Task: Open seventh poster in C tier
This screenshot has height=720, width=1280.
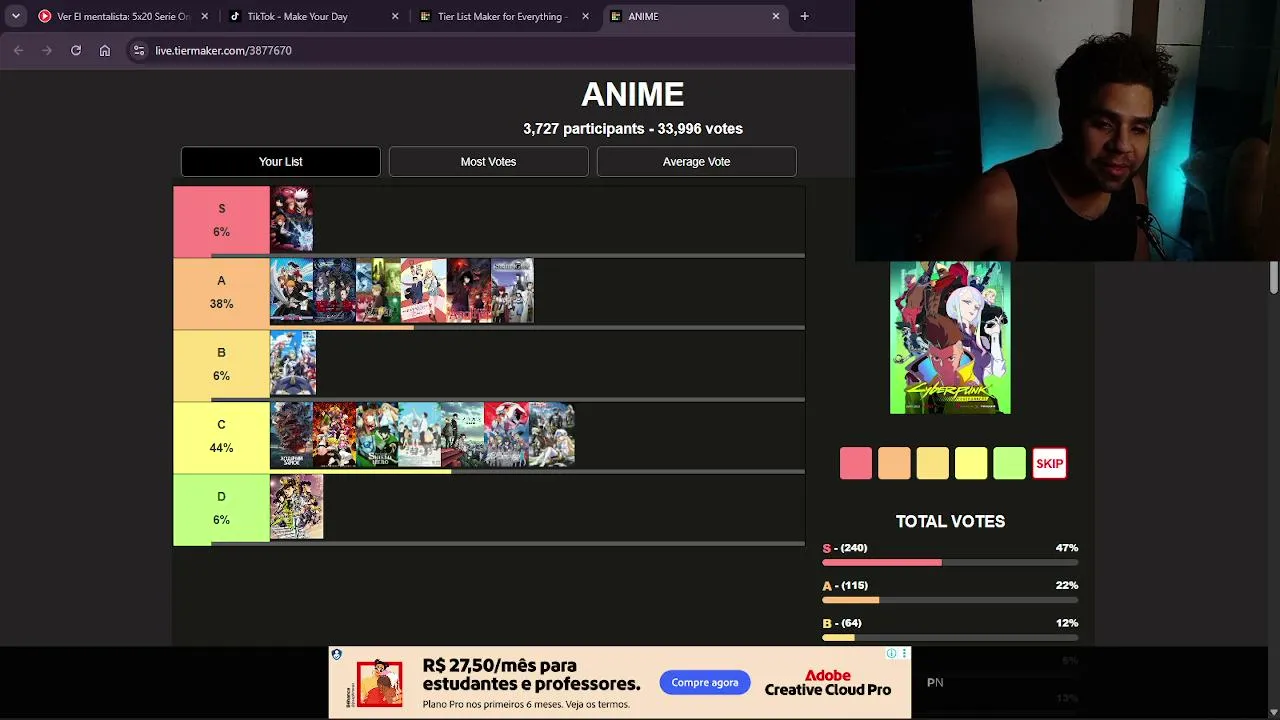Action: pyautogui.click(x=552, y=435)
